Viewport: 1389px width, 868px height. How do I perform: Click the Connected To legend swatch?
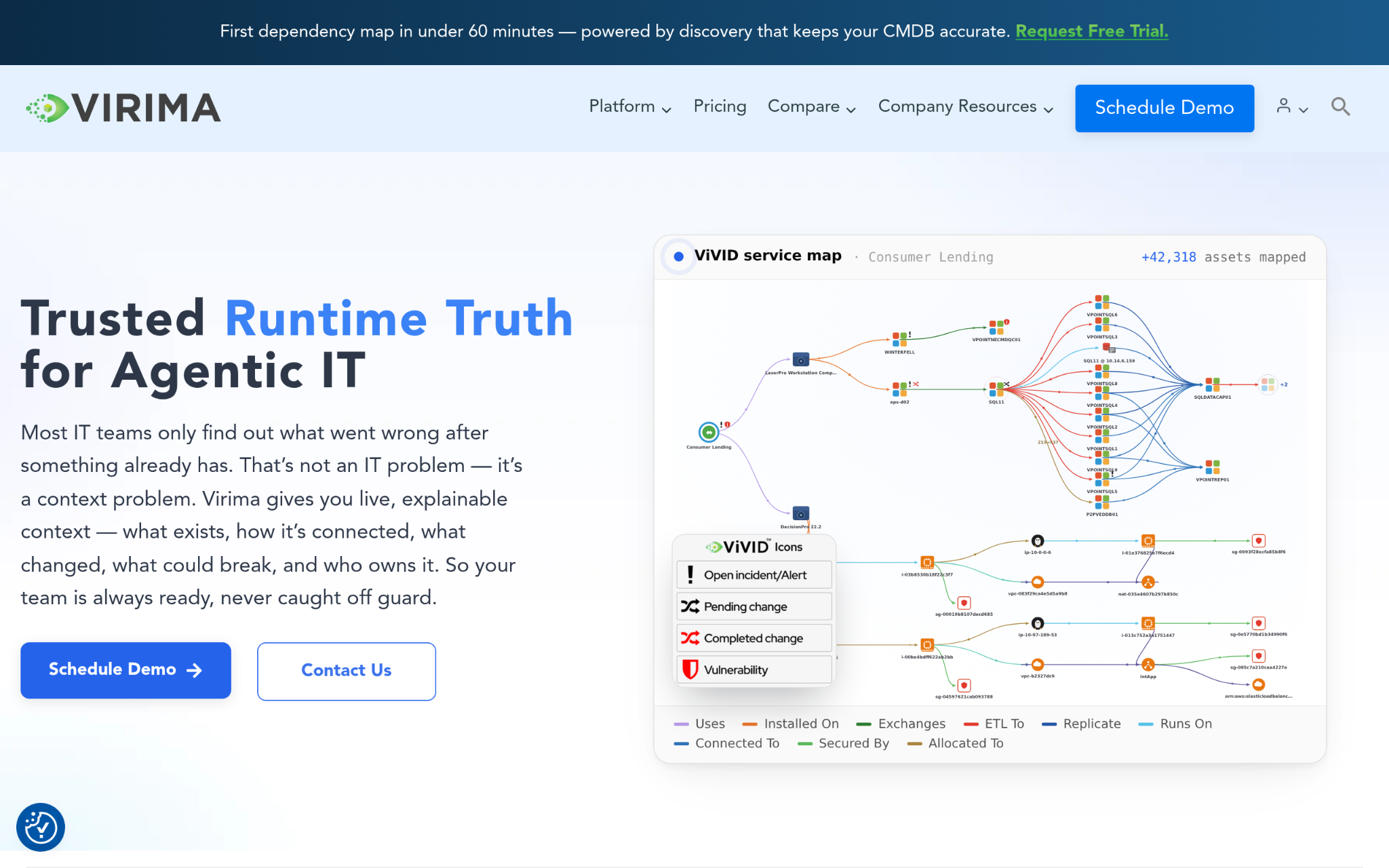pyautogui.click(x=682, y=744)
